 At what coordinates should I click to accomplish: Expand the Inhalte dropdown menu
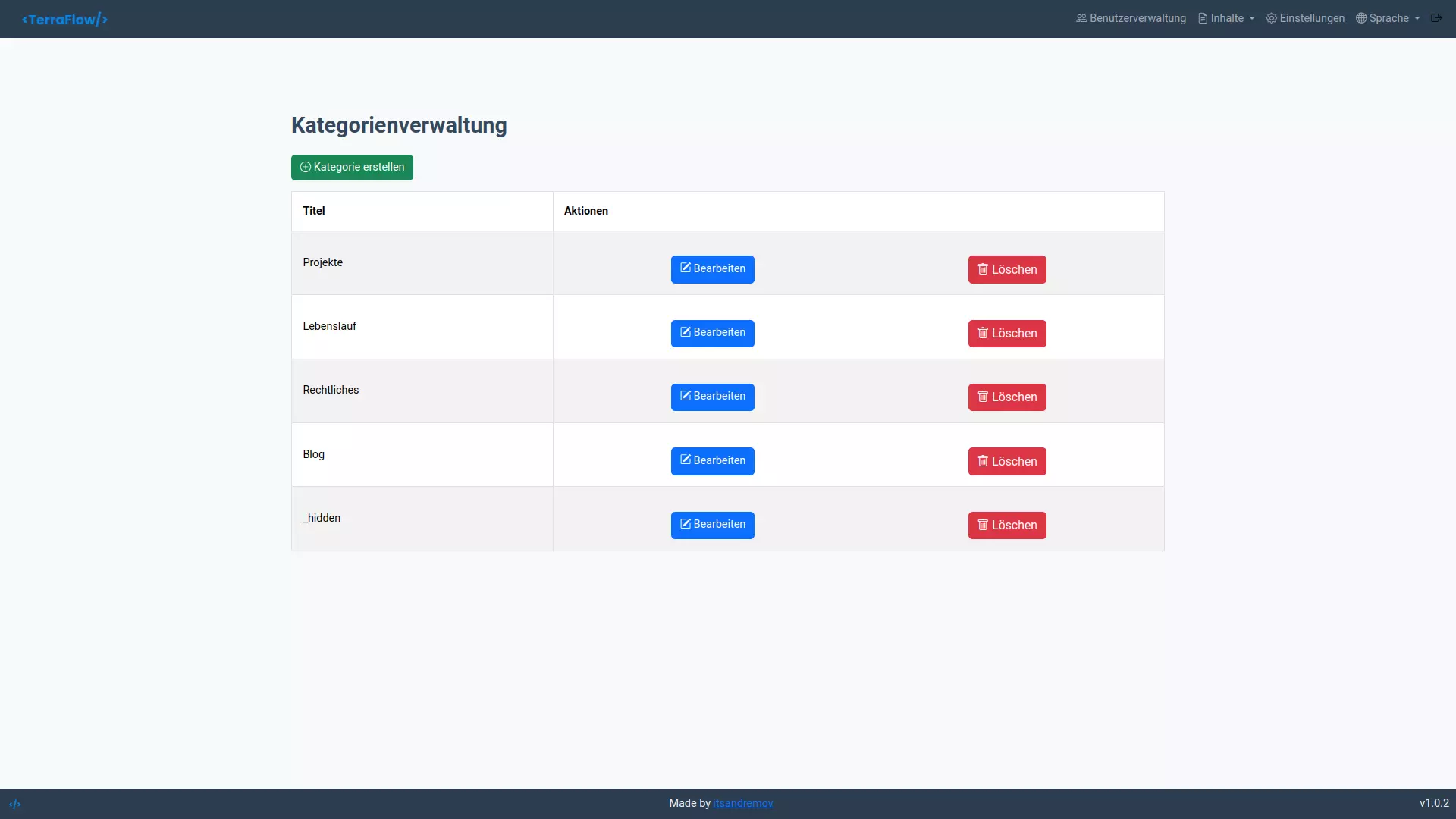pyautogui.click(x=1226, y=18)
